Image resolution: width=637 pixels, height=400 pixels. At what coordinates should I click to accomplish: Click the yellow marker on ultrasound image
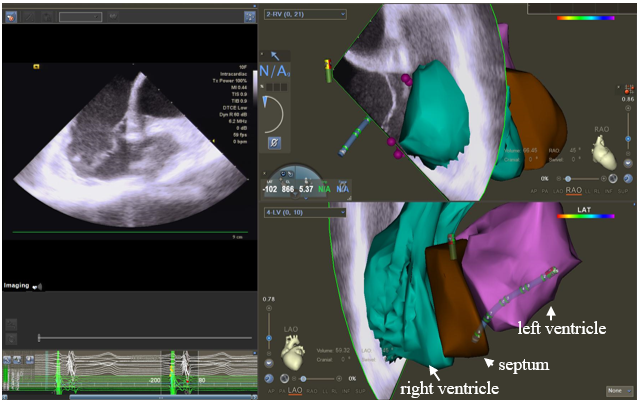(x=35, y=66)
